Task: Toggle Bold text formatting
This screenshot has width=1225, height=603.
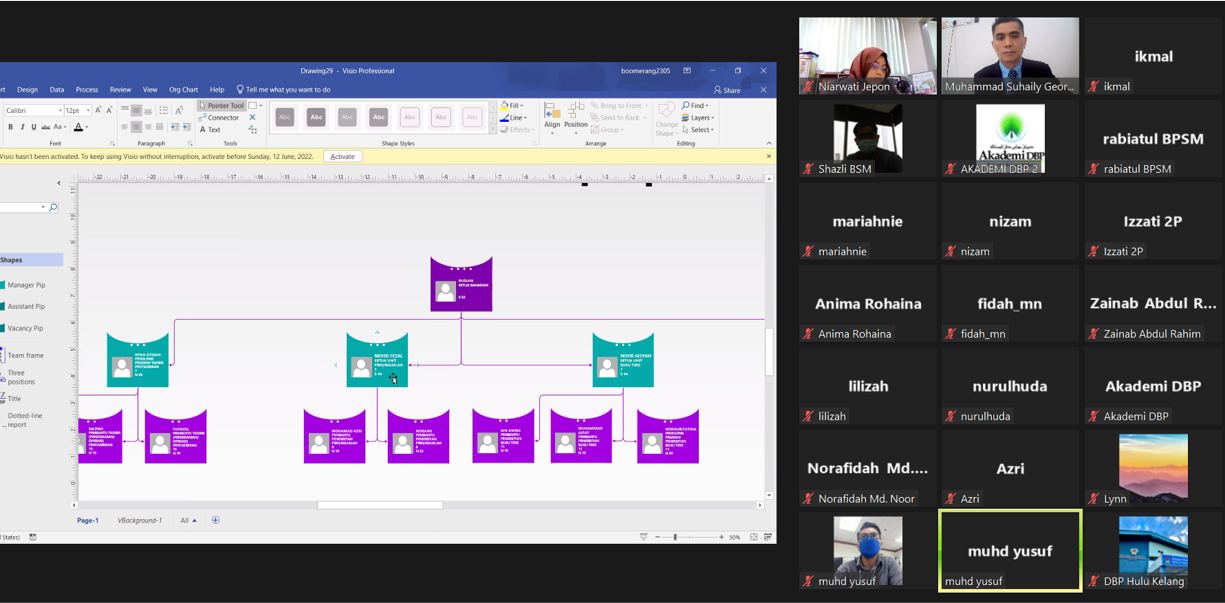Action: coord(11,128)
